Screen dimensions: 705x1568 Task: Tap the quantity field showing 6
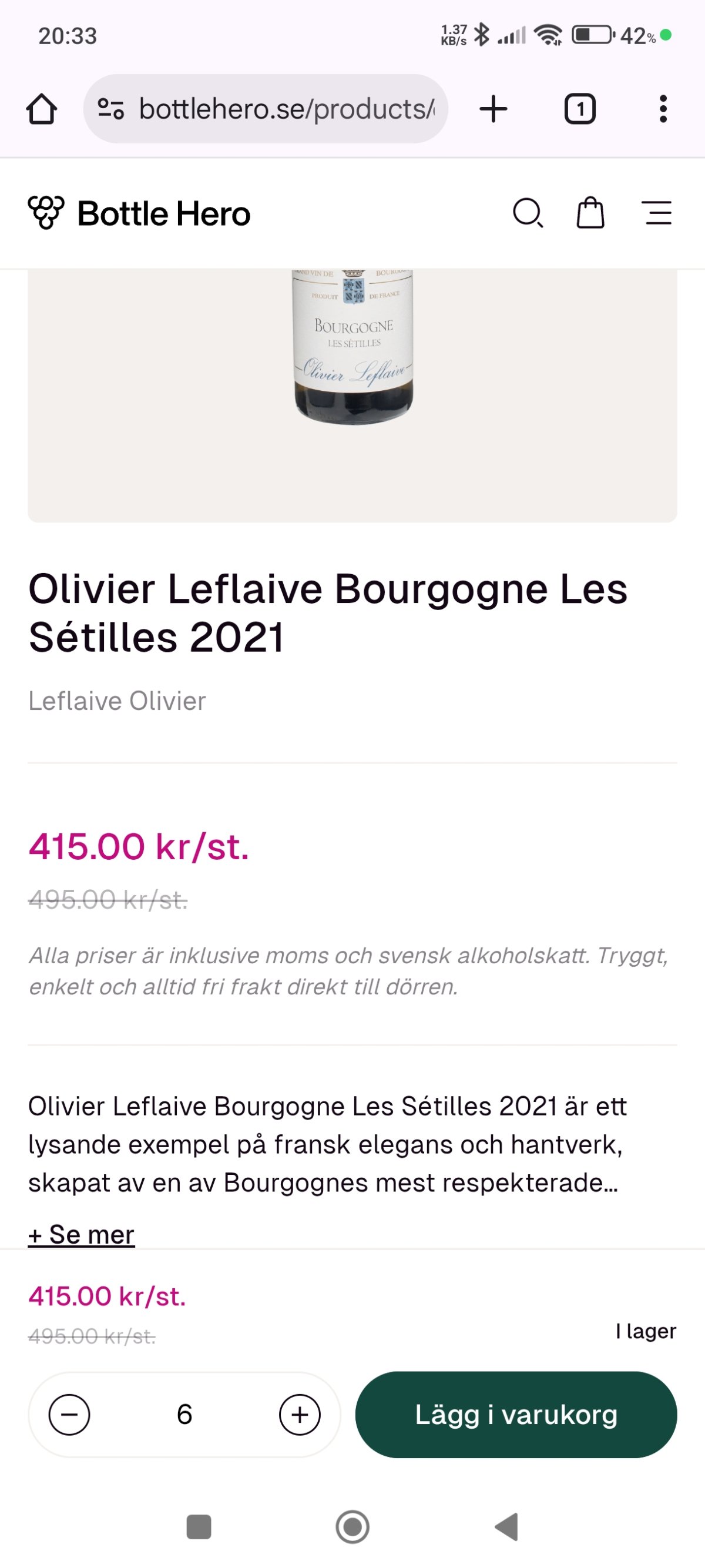tap(184, 1415)
